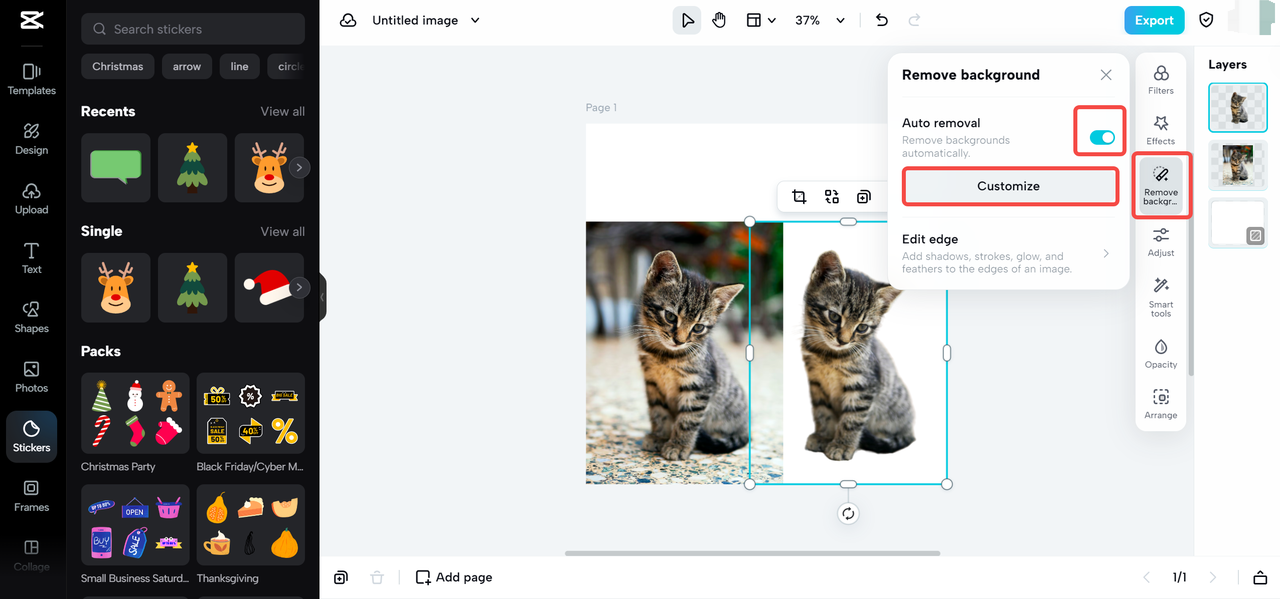
Task: Open the Templates panel
Action: pos(31,79)
